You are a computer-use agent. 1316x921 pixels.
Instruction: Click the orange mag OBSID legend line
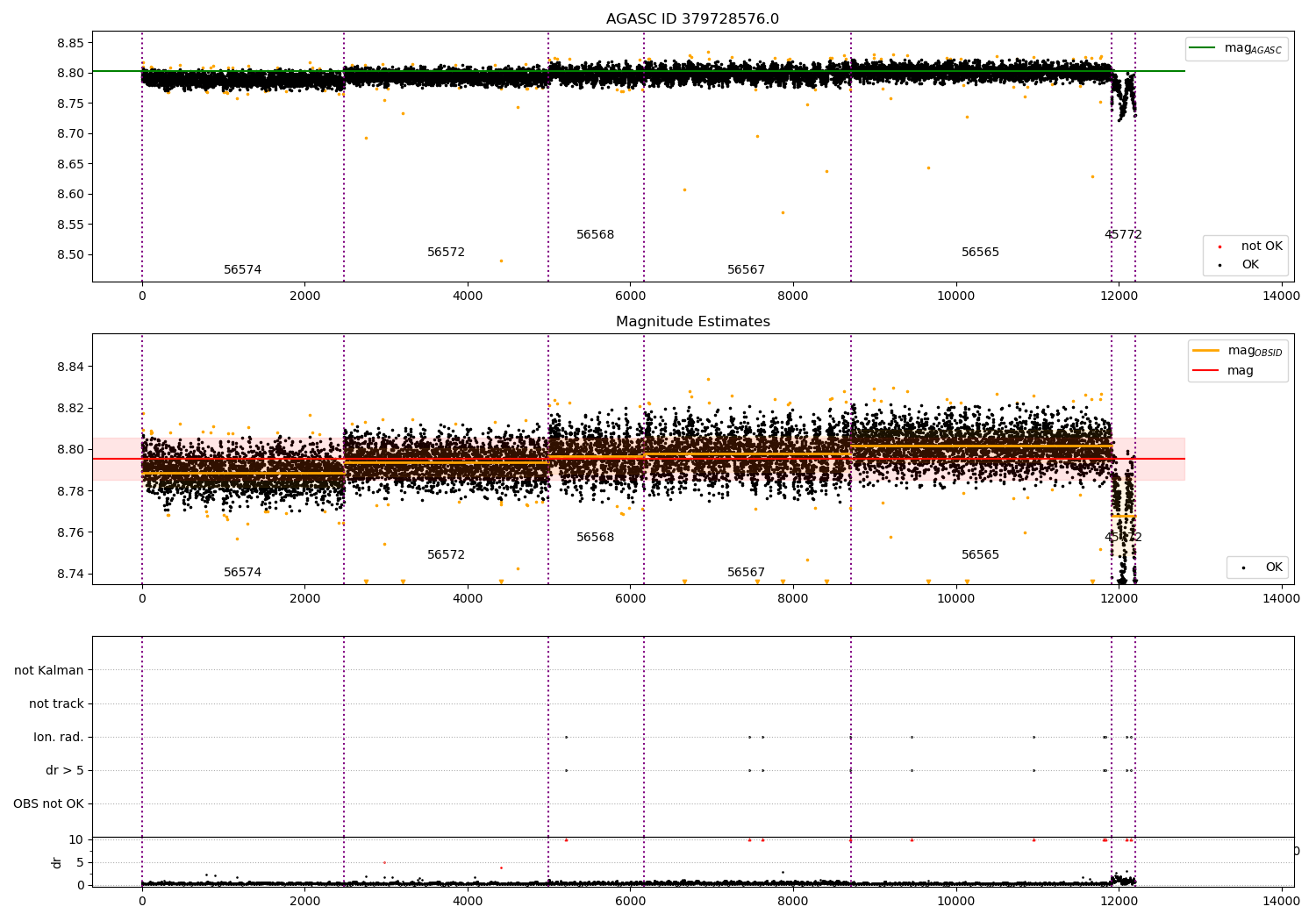(1205, 351)
